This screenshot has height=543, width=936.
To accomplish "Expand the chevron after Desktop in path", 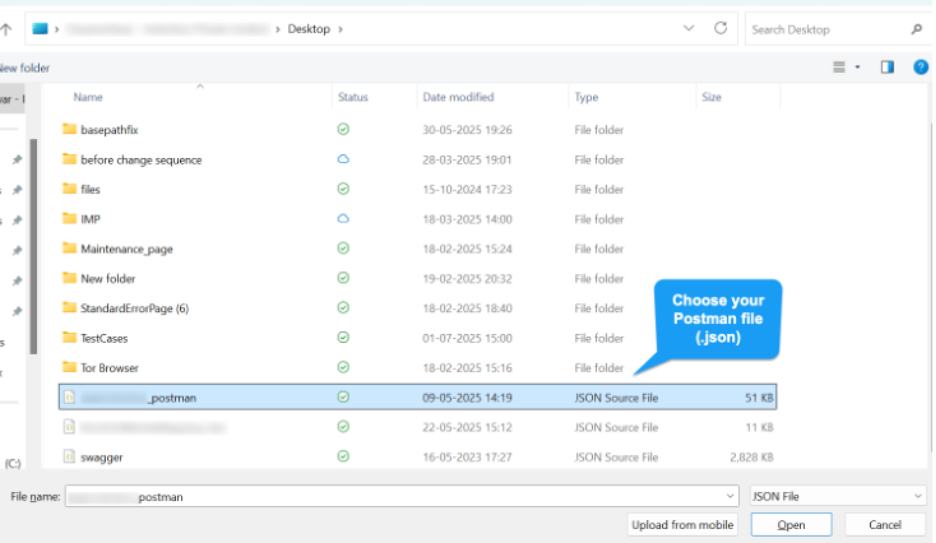I will tap(340, 29).
